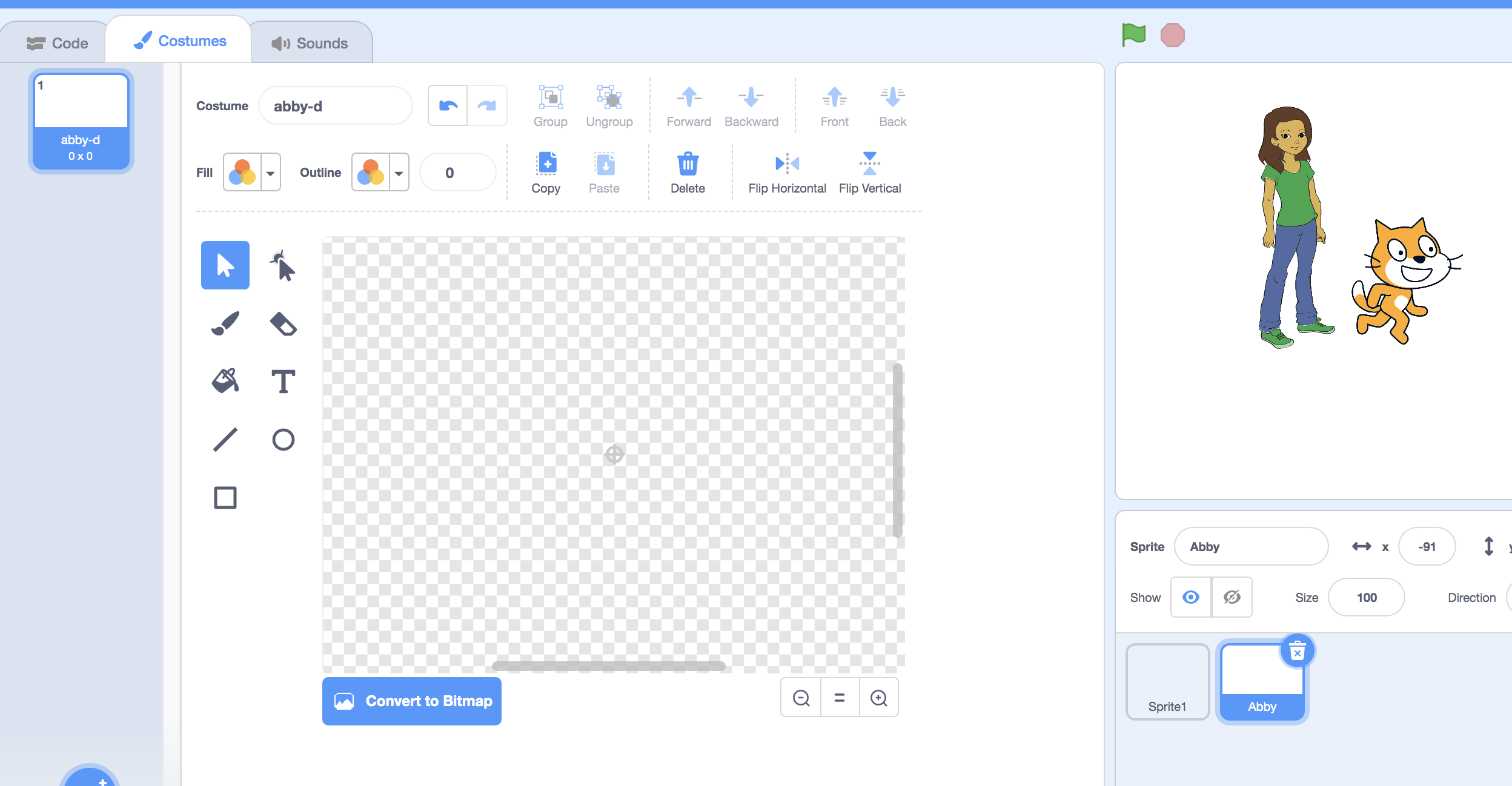This screenshot has width=1512, height=786.
Task: Select the Rectangle tool
Action: (225, 497)
